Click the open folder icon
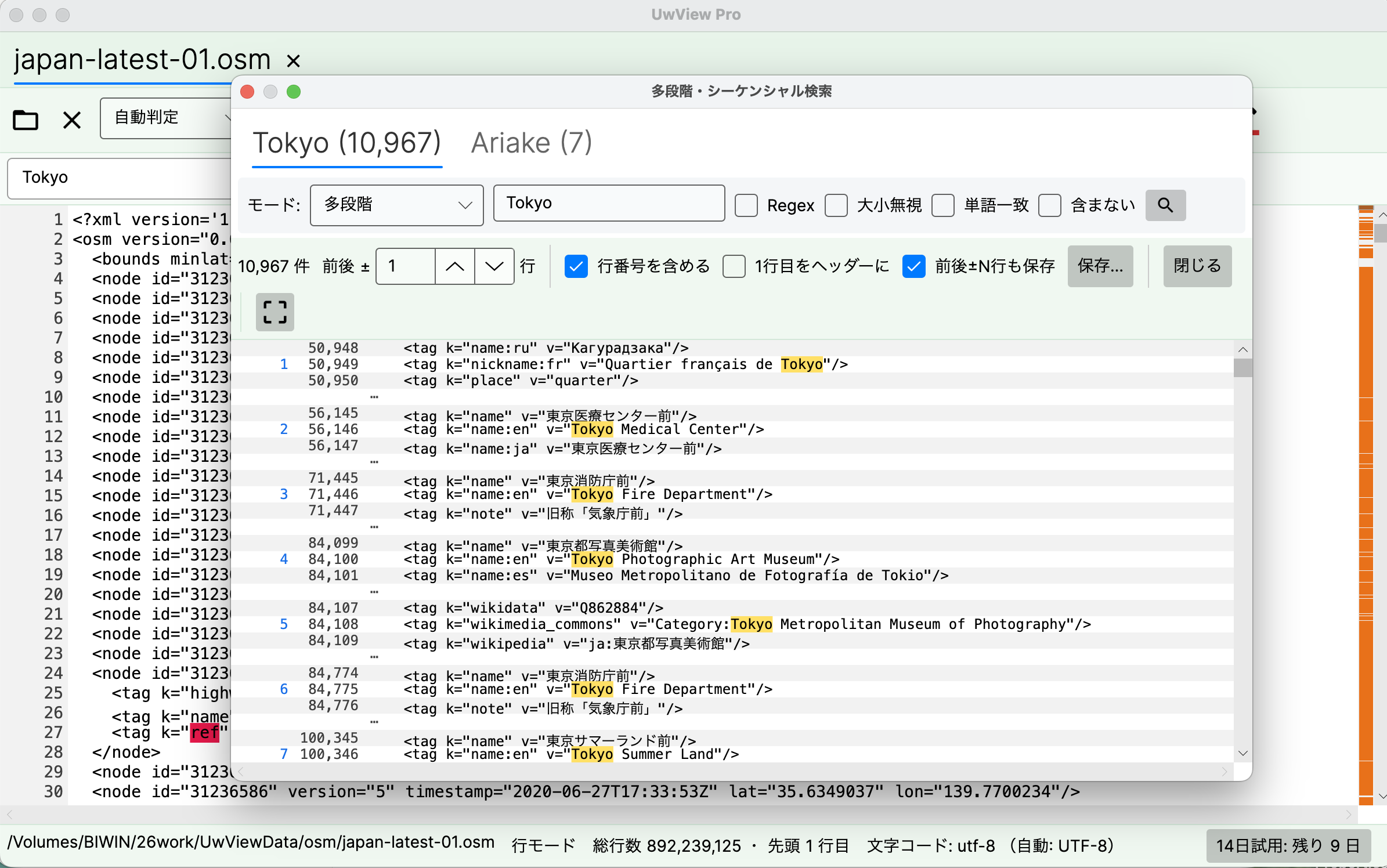The image size is (1387, 868). [x=26, y=120]
